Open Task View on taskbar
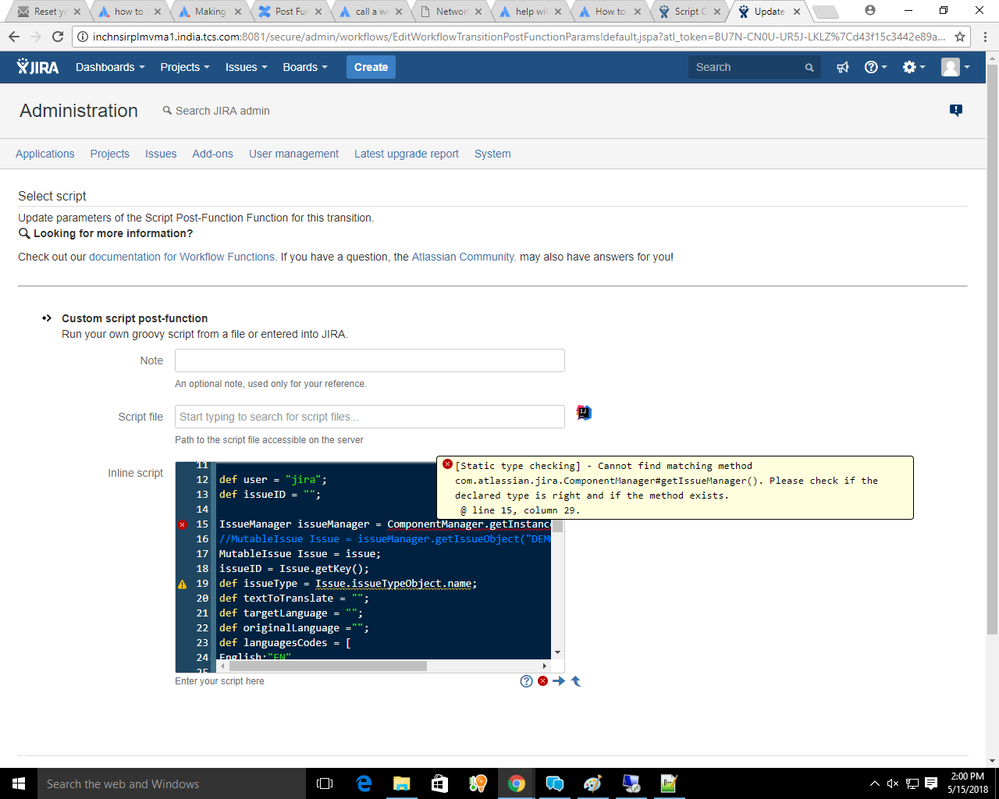The width and height of the screenshot is (999, 799). pos(325,784)
